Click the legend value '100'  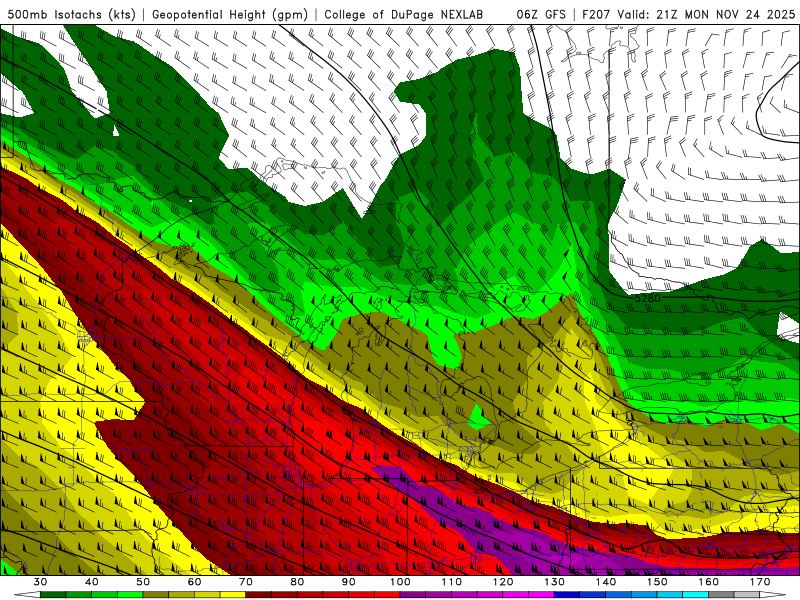401,582
